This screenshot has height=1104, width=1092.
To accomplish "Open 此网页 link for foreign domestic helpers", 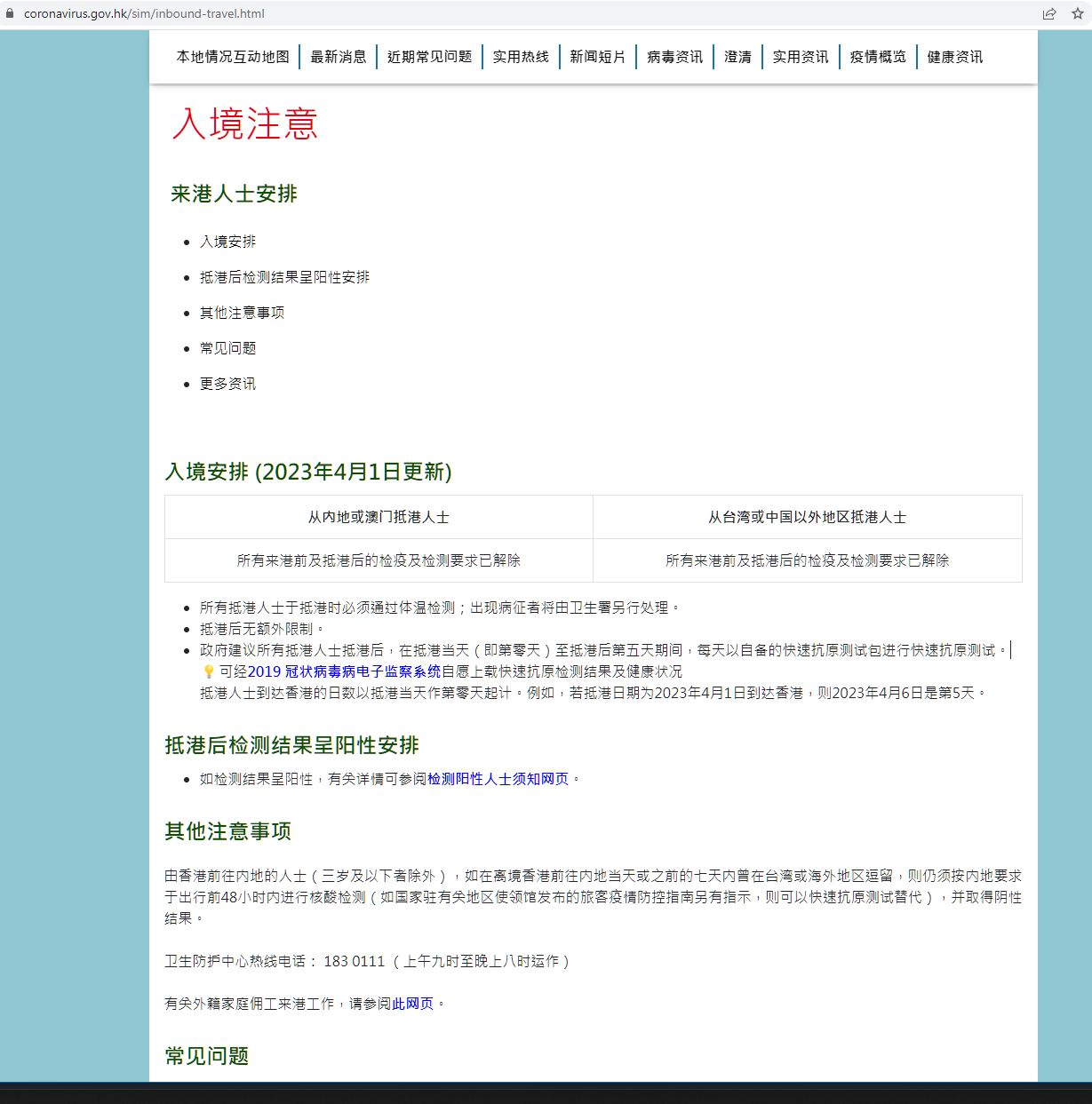I will [x=412, y=1004].
